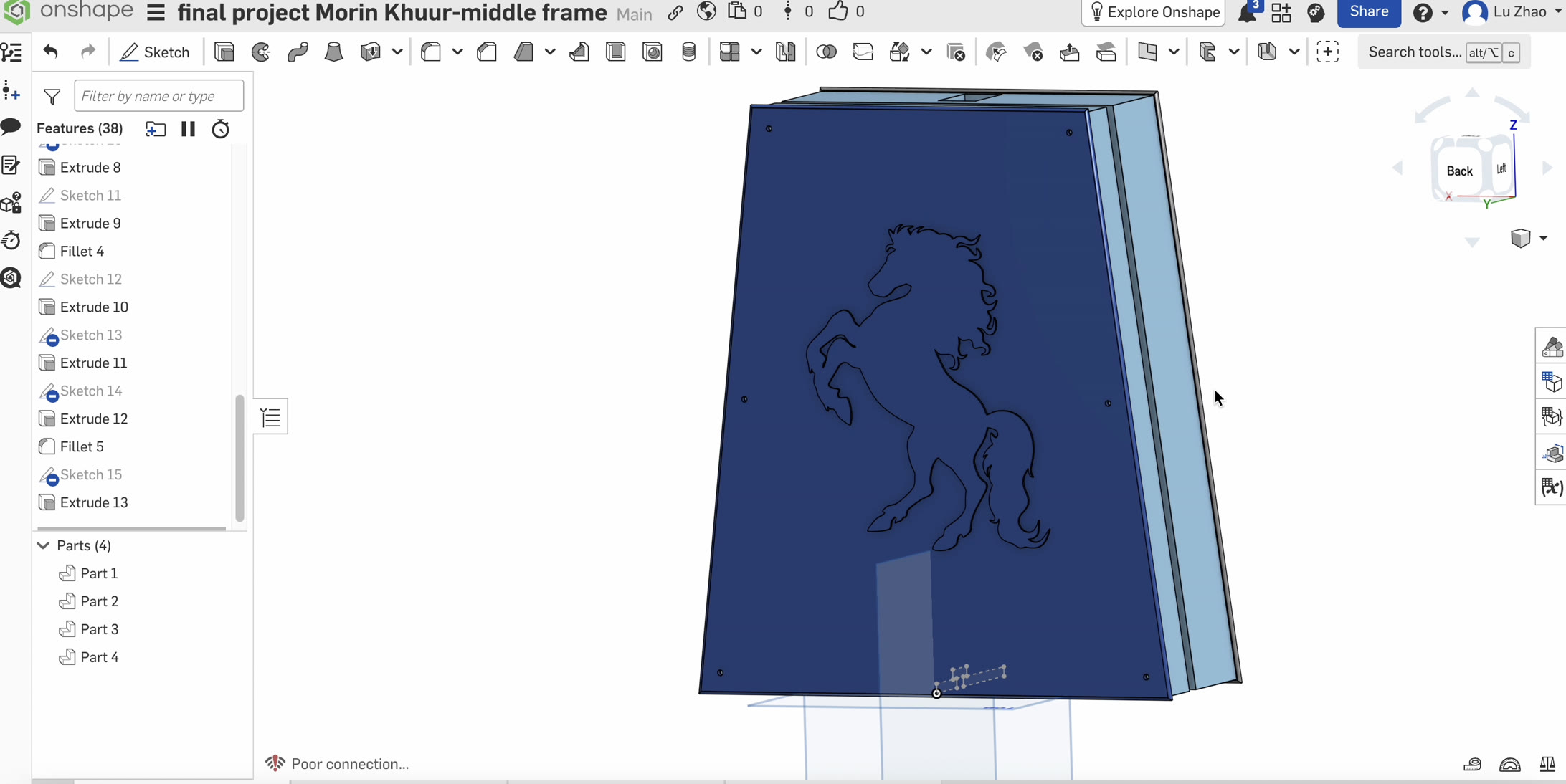Select the Draft tool
The width and height of the screenshot is (1566, 784).
(524, 52)
